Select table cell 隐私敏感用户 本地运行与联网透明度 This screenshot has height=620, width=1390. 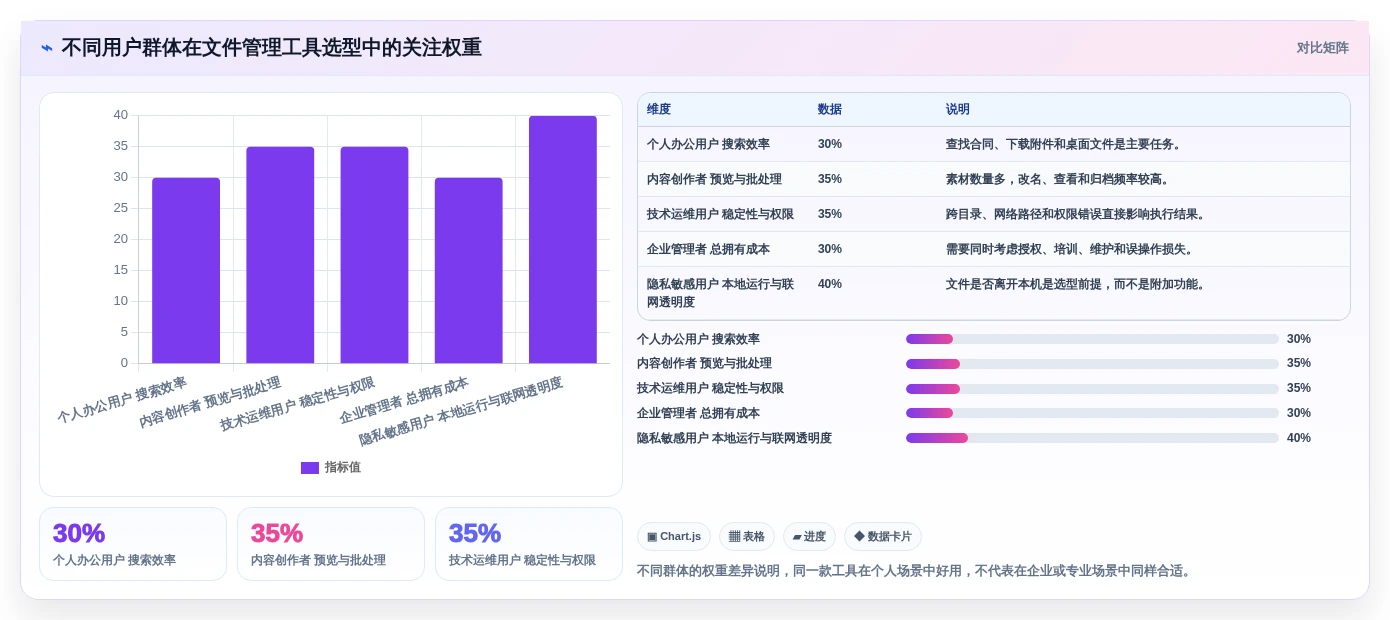point(721,293)
